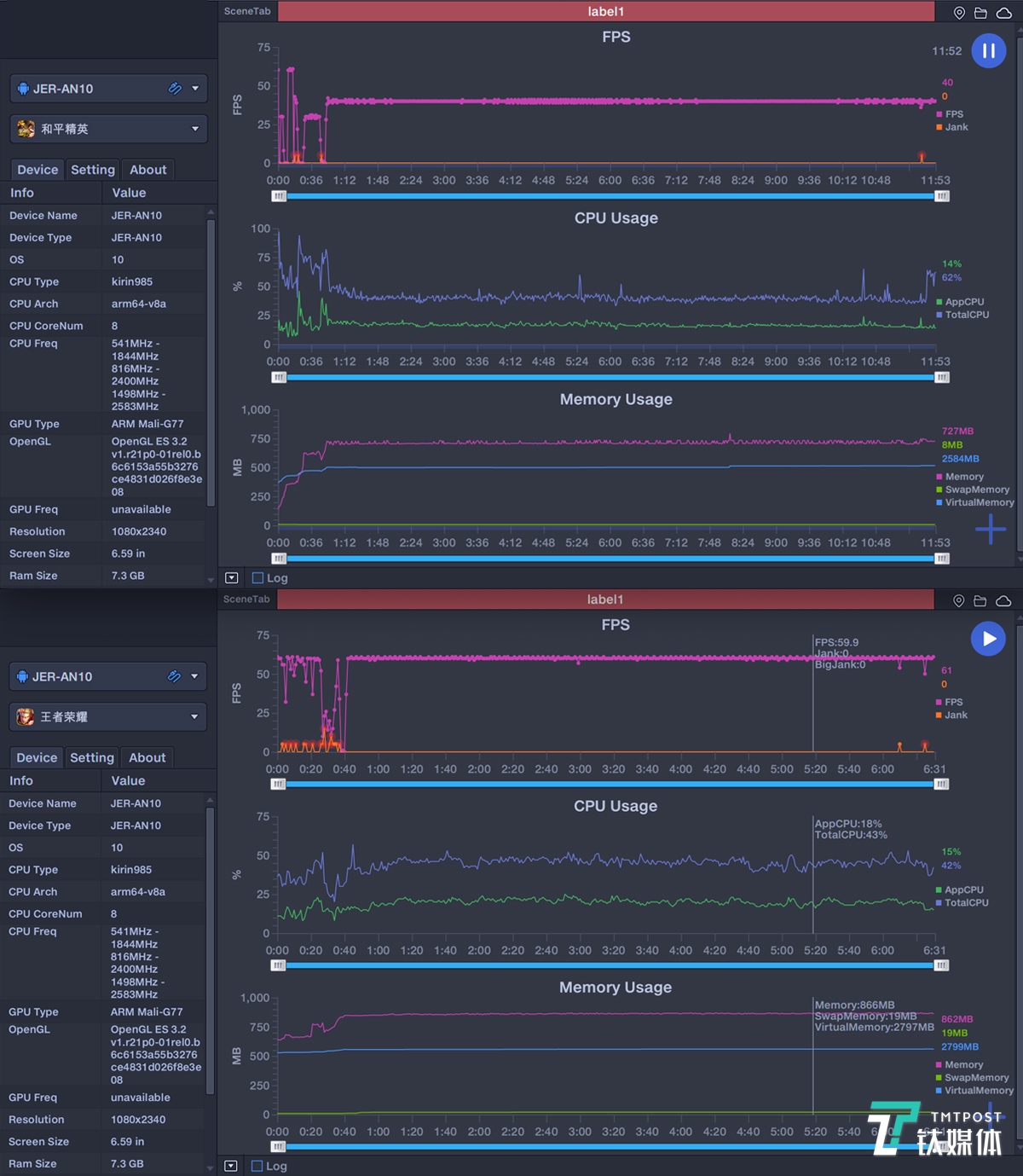Click the location pin icon in the header above the pause button
This screenshot has height=1176, width=1023.
click(959, 13)
